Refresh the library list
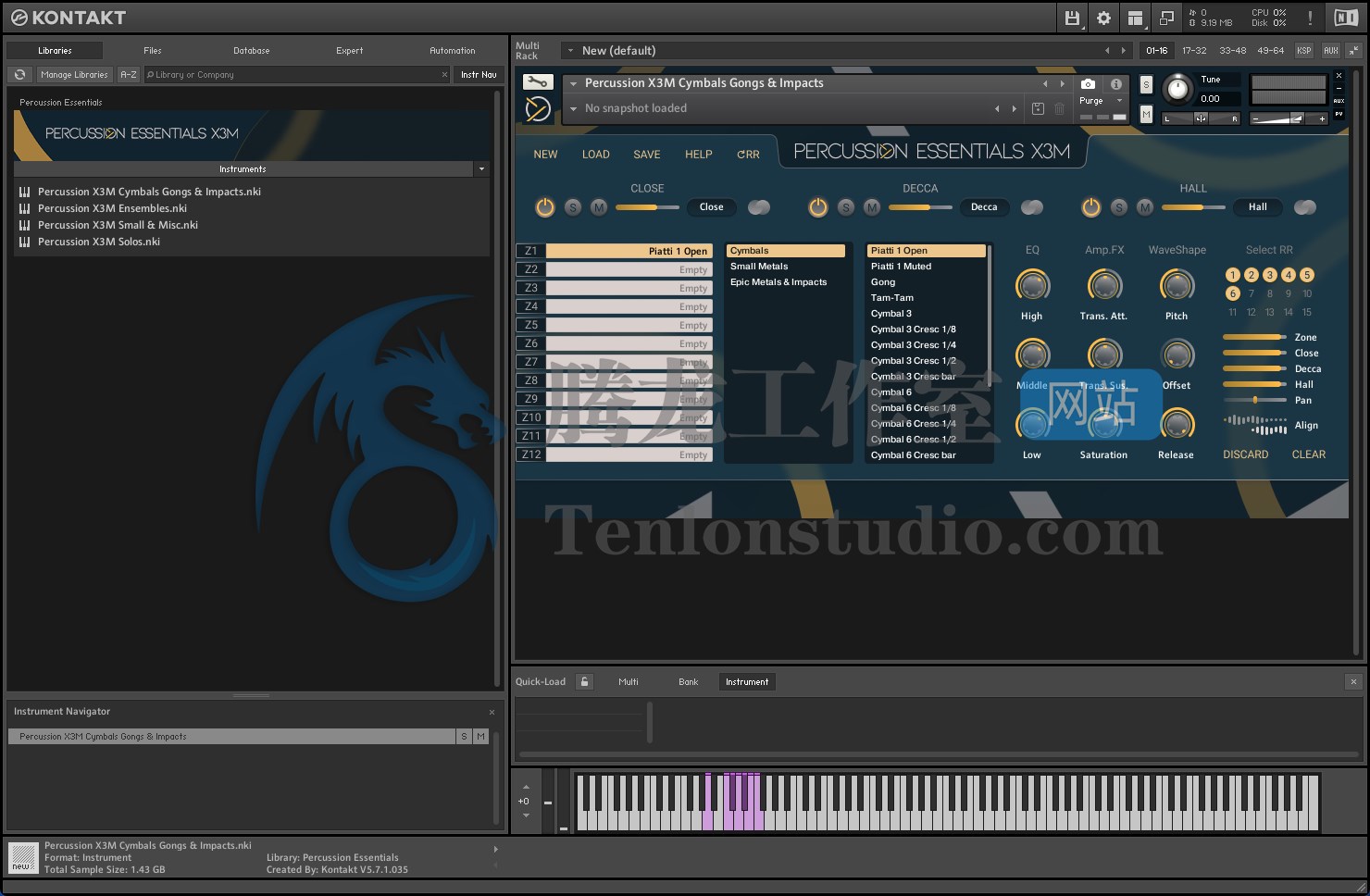Screen dimensions: 1370x896 [x=19, y=75]
